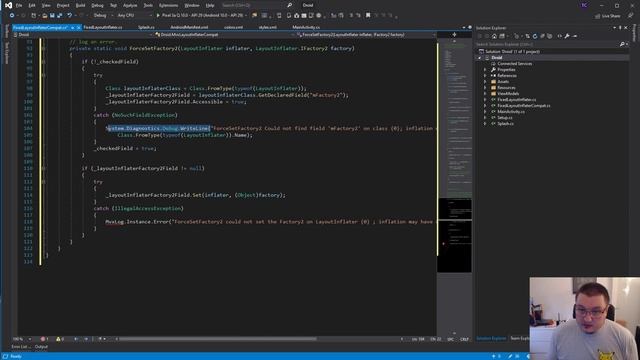Click the Solution Explorer Refresh icon

[x=535, y=36]
